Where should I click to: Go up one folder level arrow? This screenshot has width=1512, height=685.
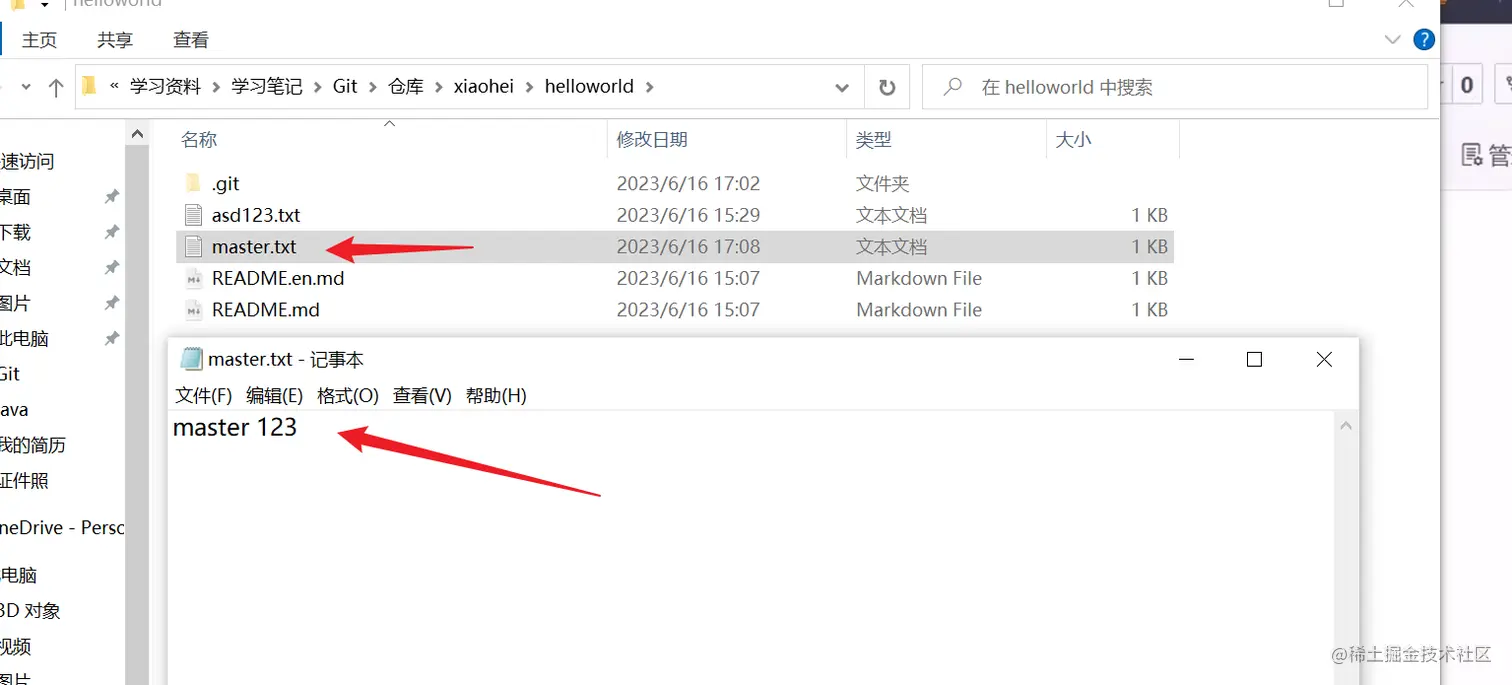(x=56, y=87)
